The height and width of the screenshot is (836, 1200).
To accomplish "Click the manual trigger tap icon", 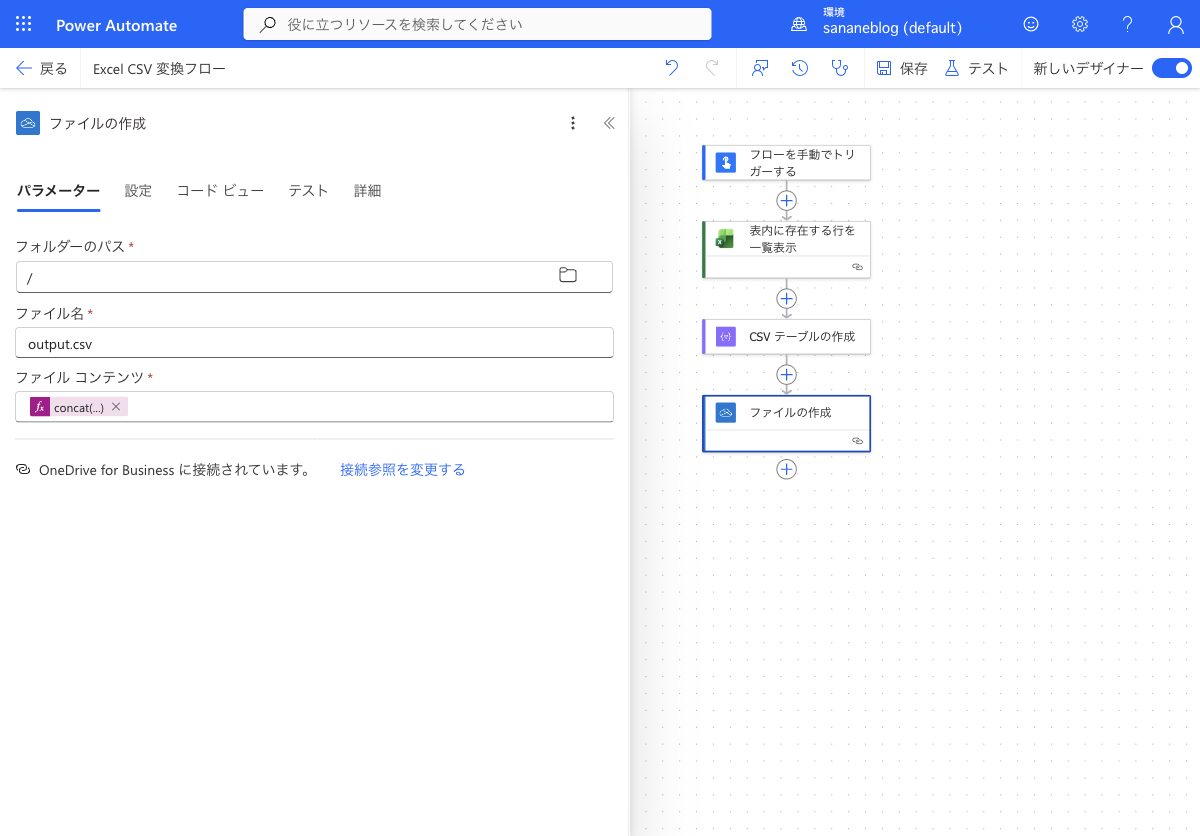I will (726, 162).
